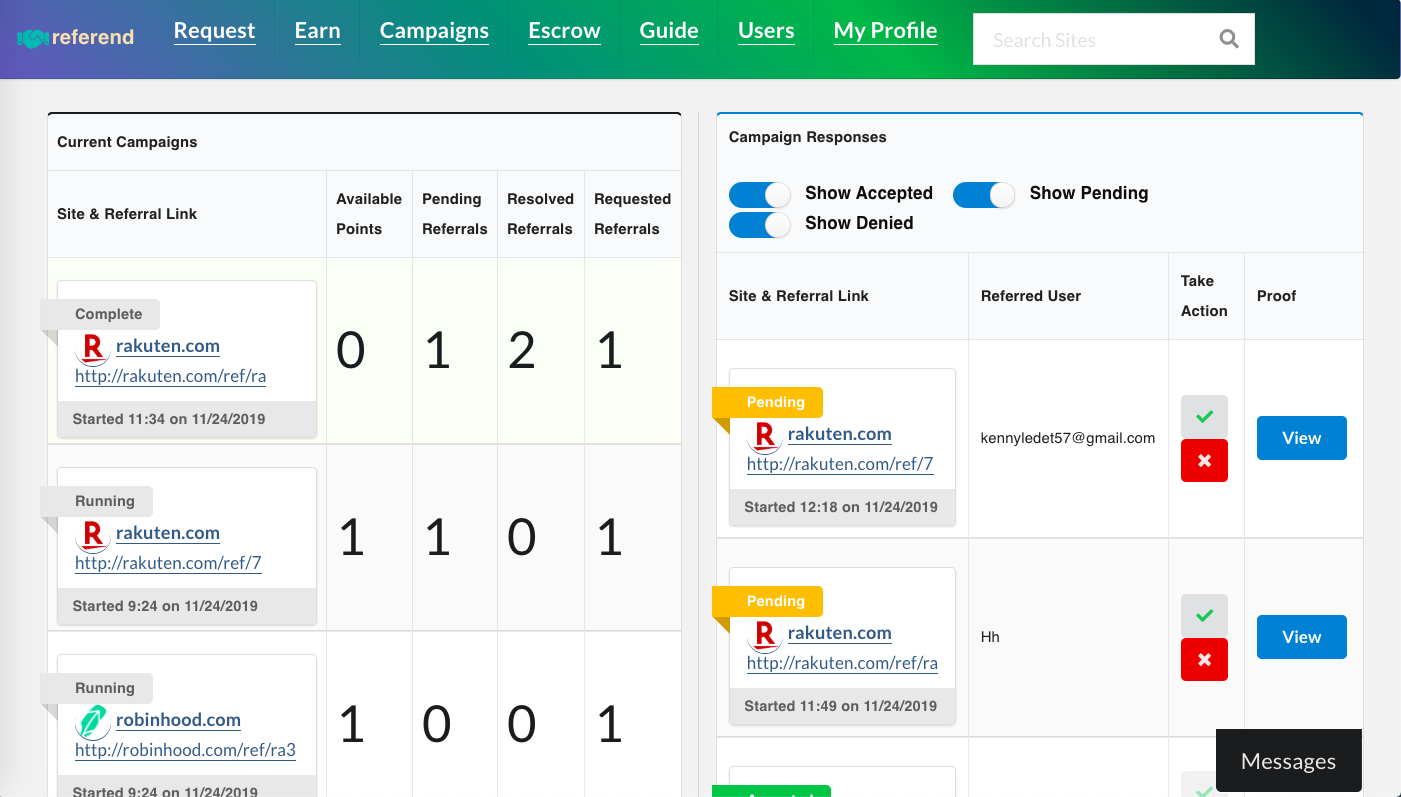Select referred user name Hh
The height and width of the screenshot is (797, 1401).
[990, 637]
